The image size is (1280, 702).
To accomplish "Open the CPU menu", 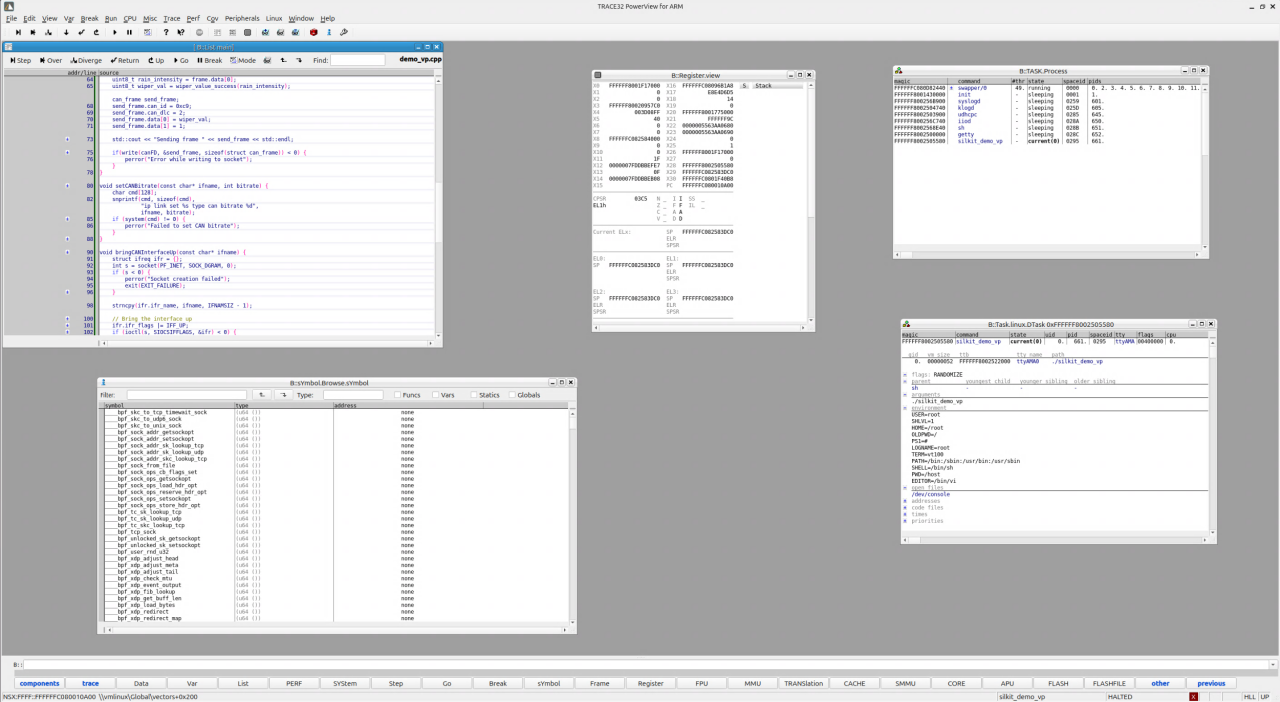I will click(x=130, y=18).
